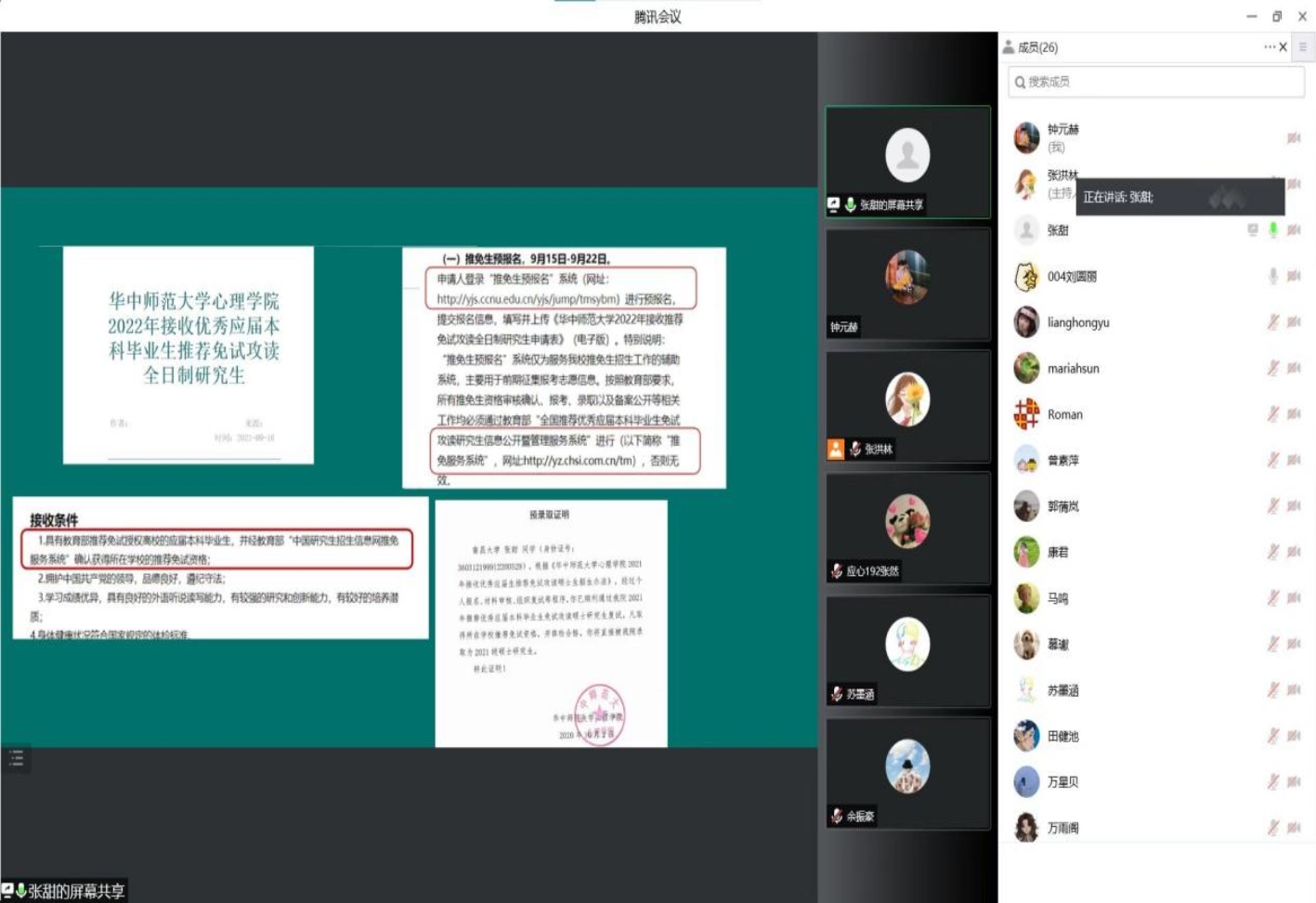Unmute the microphone in the 马鸣 row
1316x903 pixels.
1273,597
